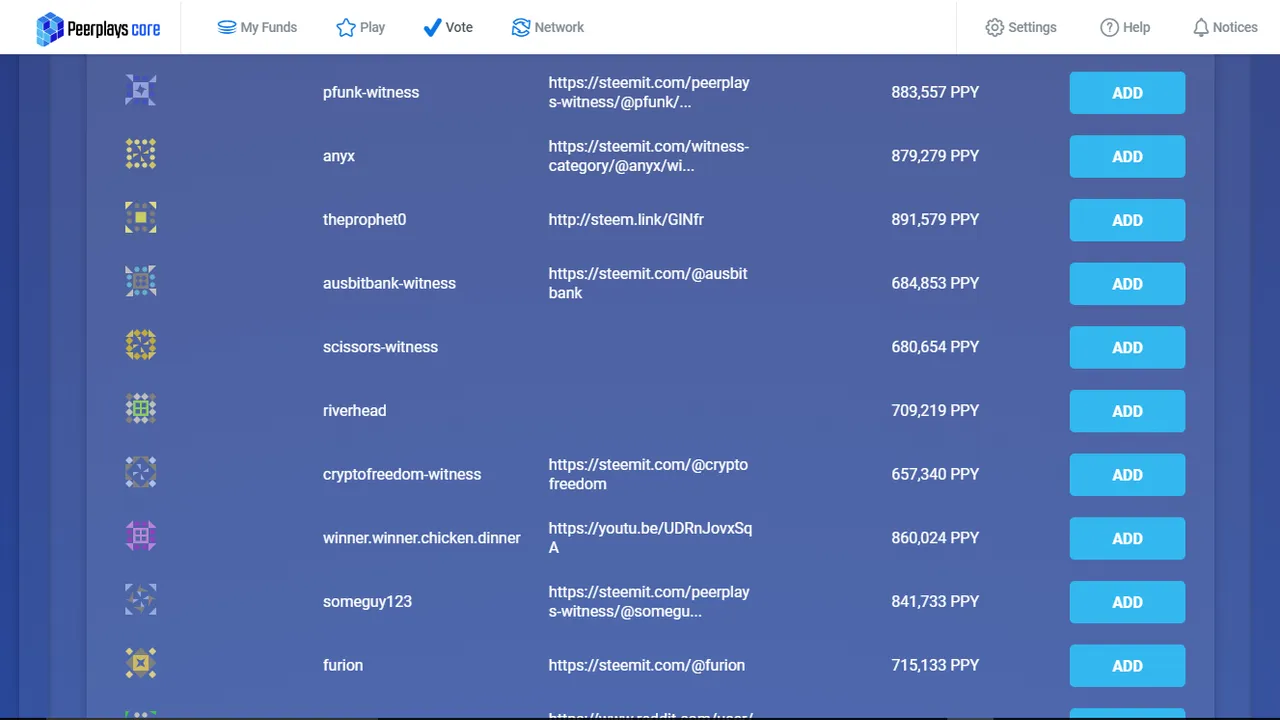Click the scissors-witness identicon avatar
The height and width of the screenshot is (720, 1280).
(x=141, y=345)
